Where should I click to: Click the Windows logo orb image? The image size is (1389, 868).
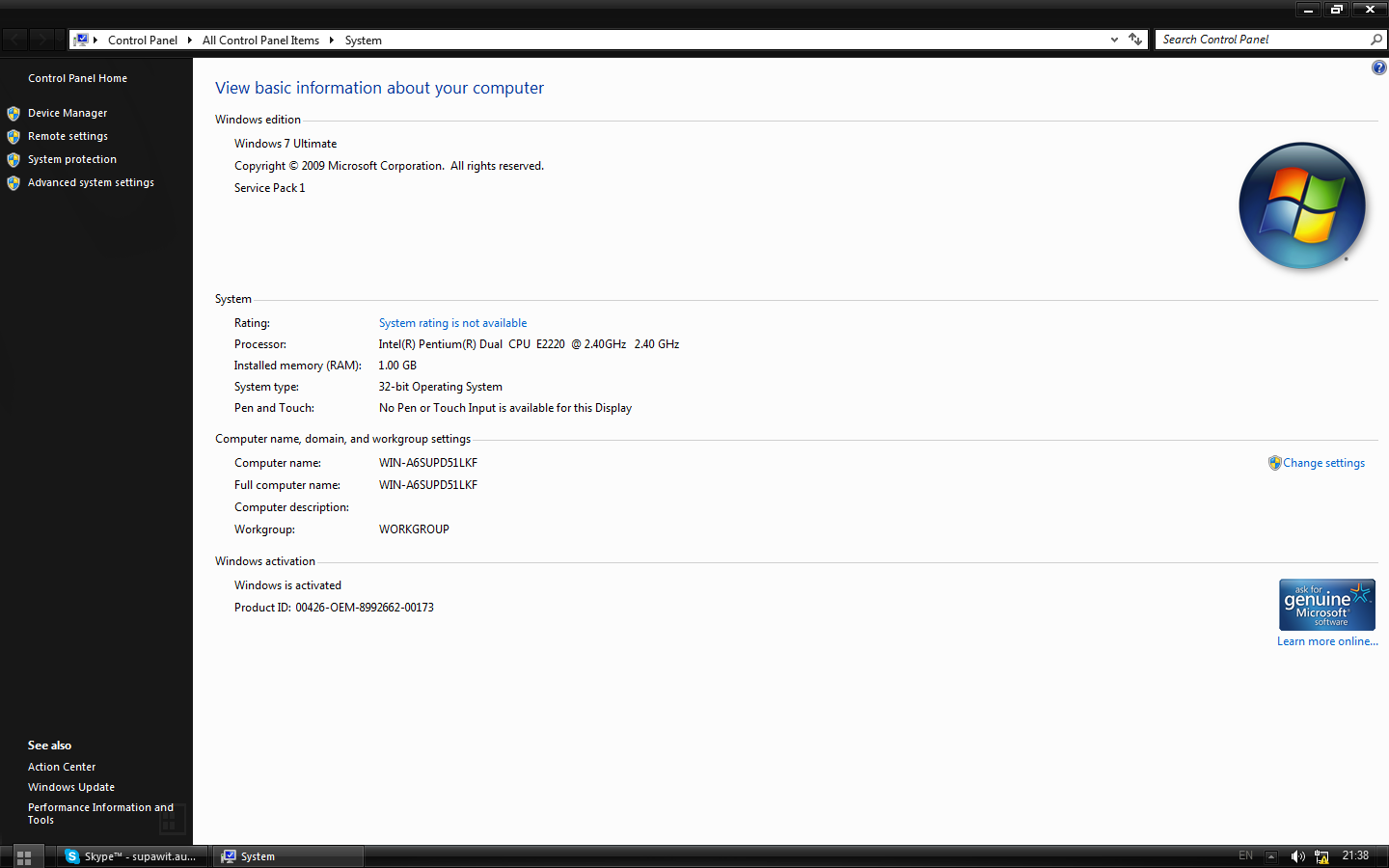click(1302, 205)
